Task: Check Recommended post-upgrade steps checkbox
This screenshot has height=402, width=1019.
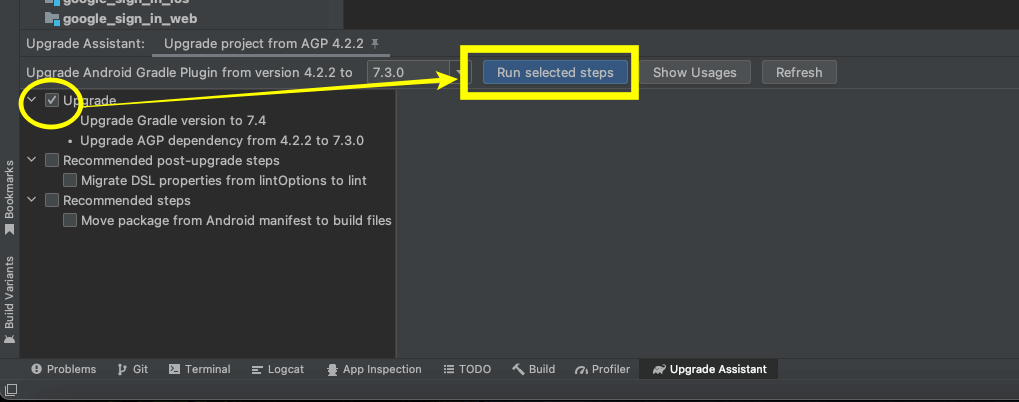Action: tap(52, 160)
